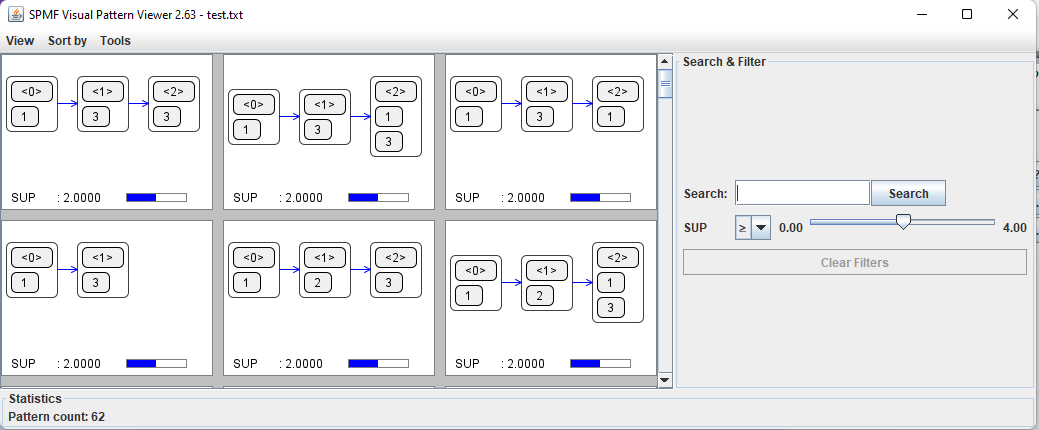This screenshot has height=430, width=1039.
Task: Click the <0> node in the top-right pattern
Action: [475, 104]
